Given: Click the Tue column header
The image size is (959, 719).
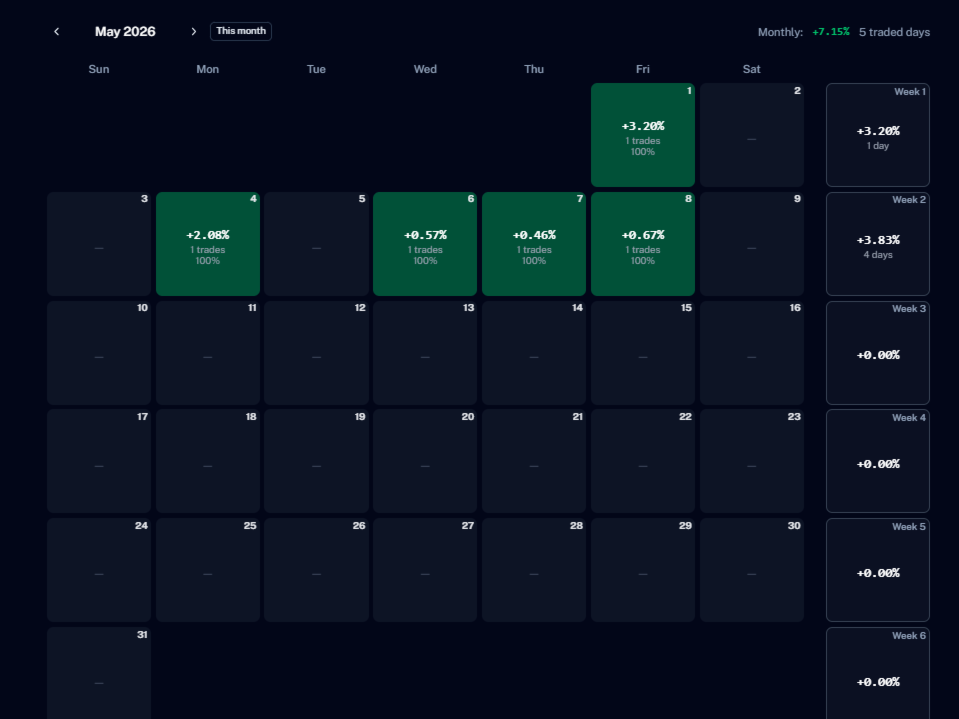Looking at the screenshot, I should (316, 69).
